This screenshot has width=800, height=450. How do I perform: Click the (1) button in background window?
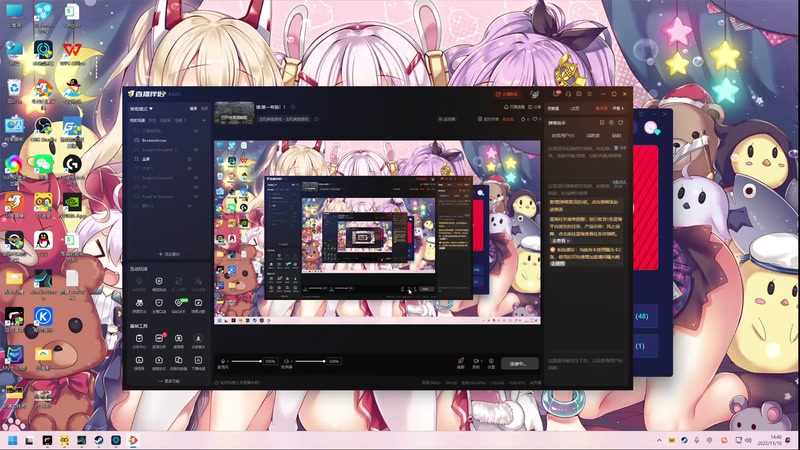click(645, 346)
